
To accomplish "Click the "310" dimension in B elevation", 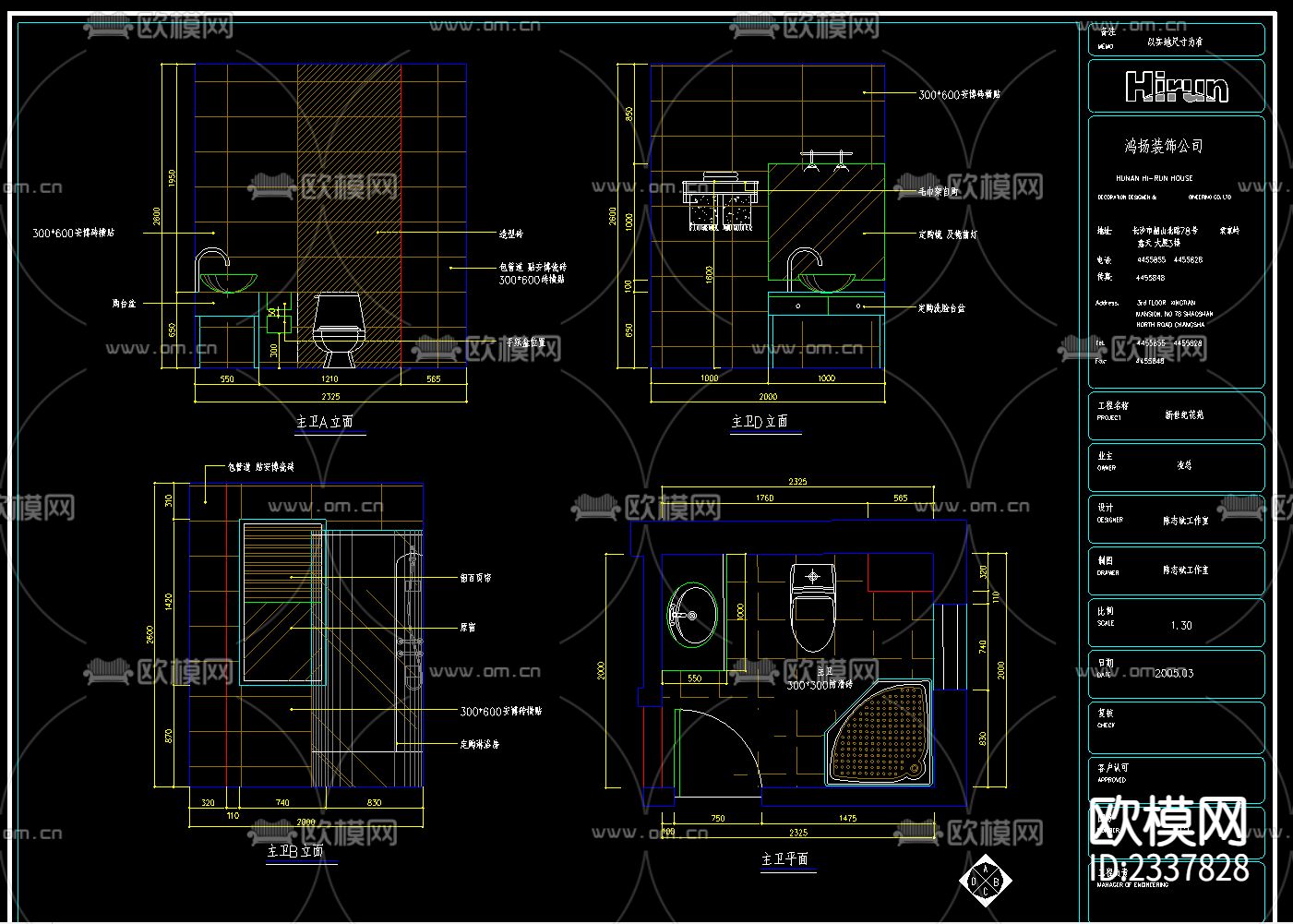I will coord(168,501).
